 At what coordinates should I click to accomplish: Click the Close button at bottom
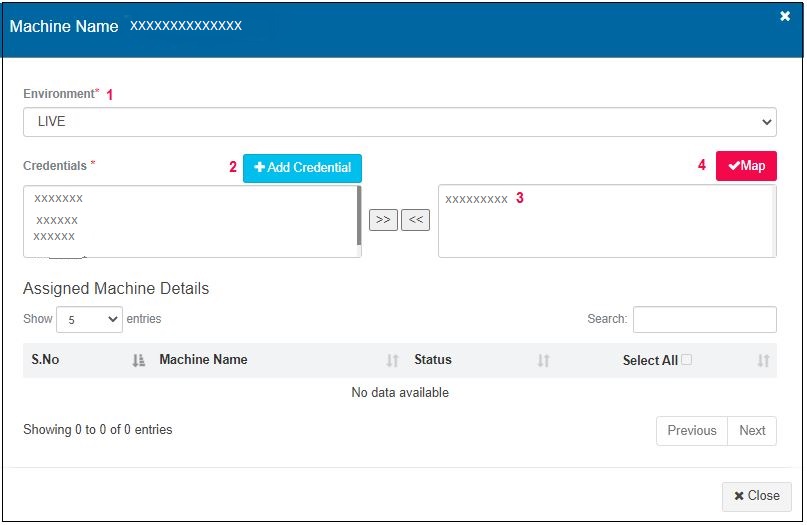[x=756, y=496]
